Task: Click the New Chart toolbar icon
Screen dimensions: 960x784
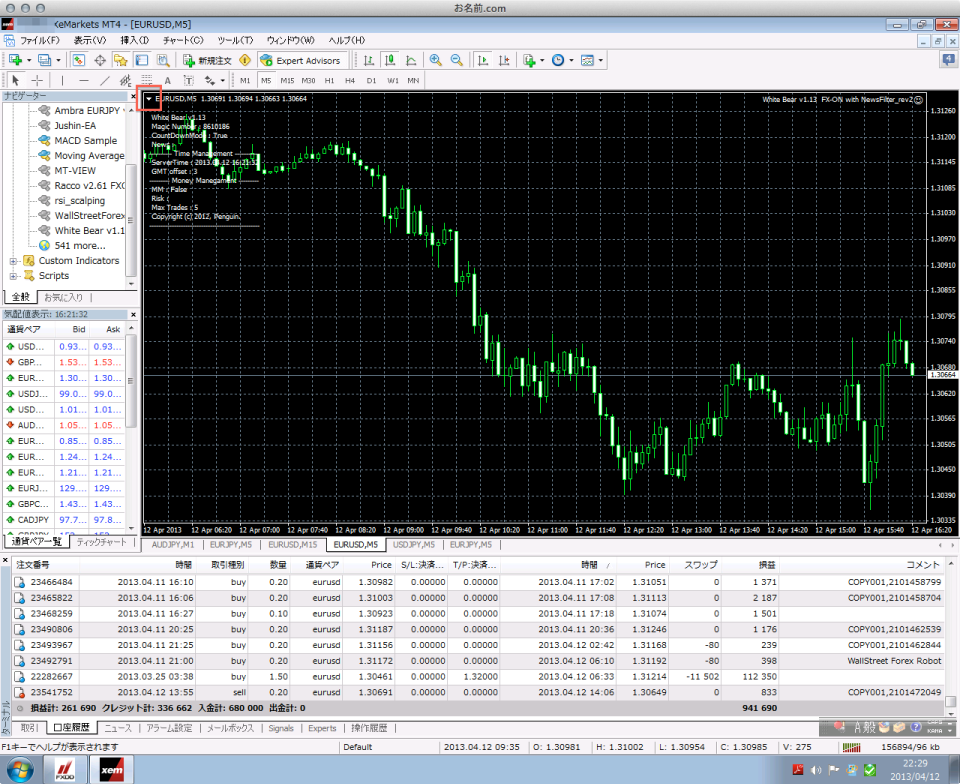Action: 16,60
